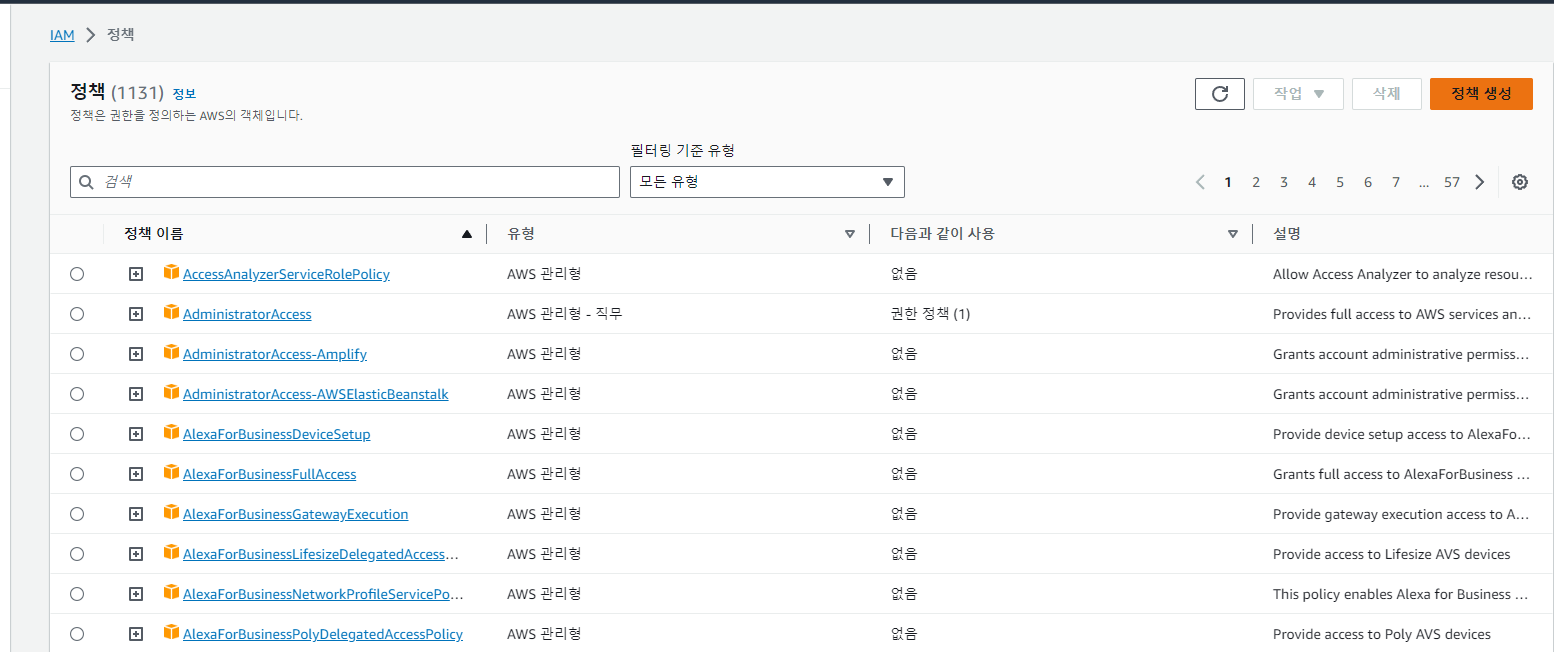Sort by 정책 이름 column header

pyautogui.click(x=154, y=234)
